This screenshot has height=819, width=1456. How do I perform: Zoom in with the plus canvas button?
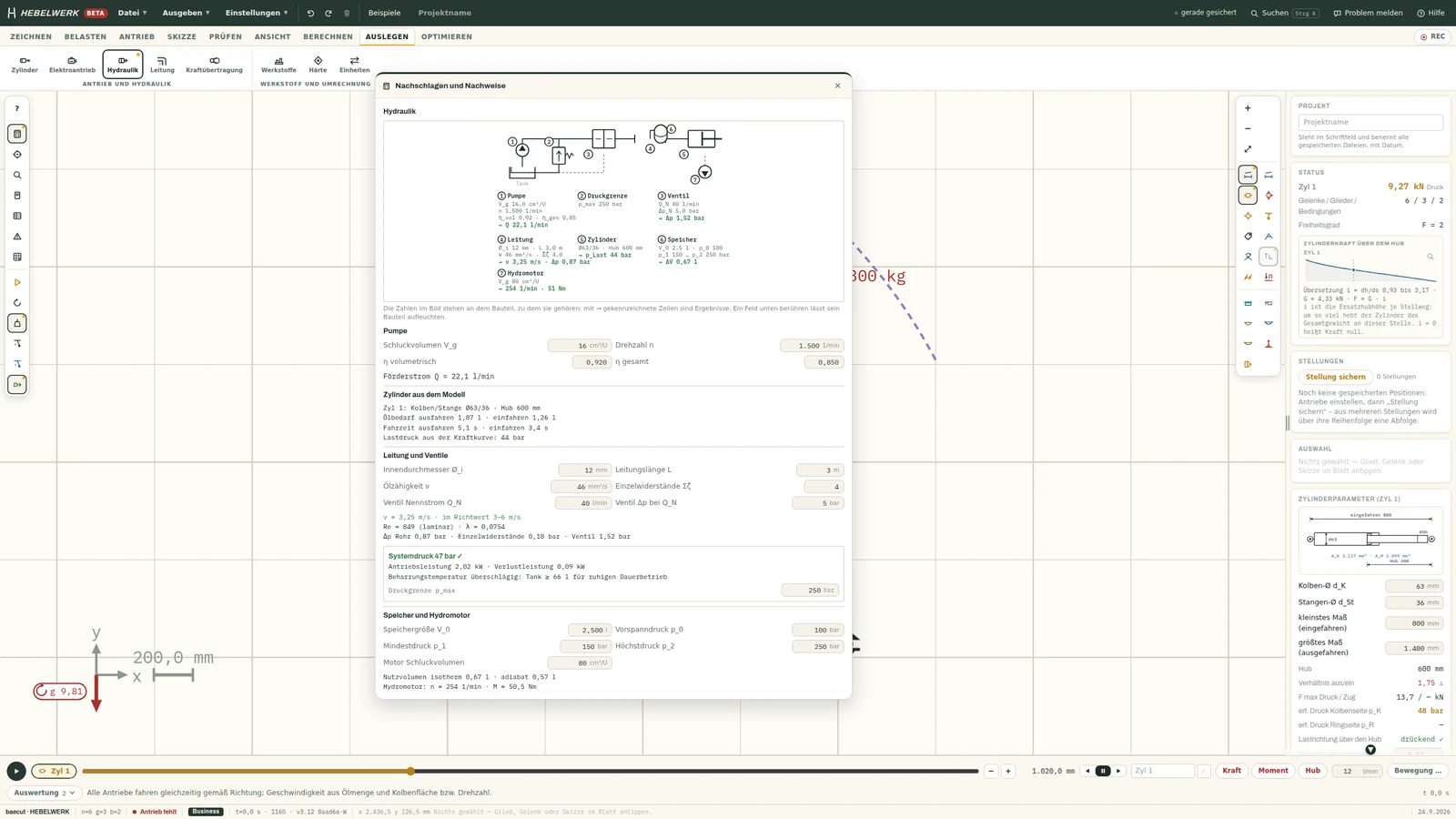[x=1248, y=108]
